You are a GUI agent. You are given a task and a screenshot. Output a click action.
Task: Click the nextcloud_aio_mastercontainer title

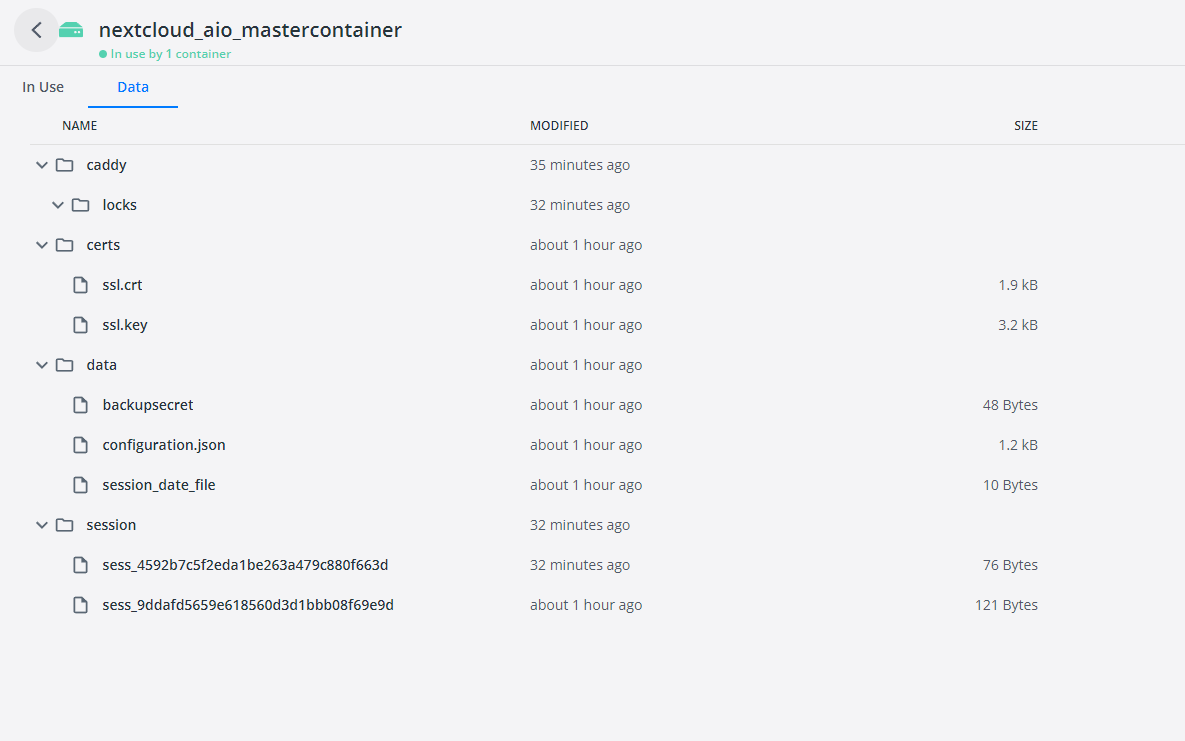coord(250,30)
